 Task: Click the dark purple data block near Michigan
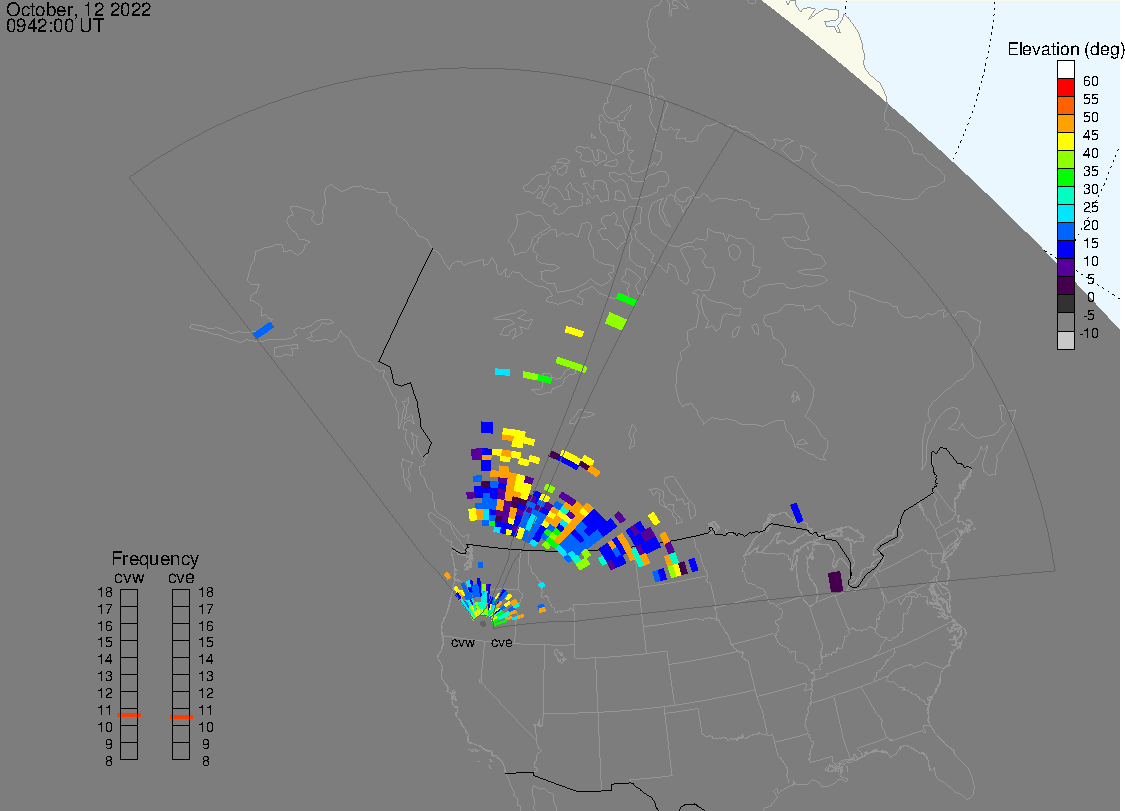tap(836, 582)
